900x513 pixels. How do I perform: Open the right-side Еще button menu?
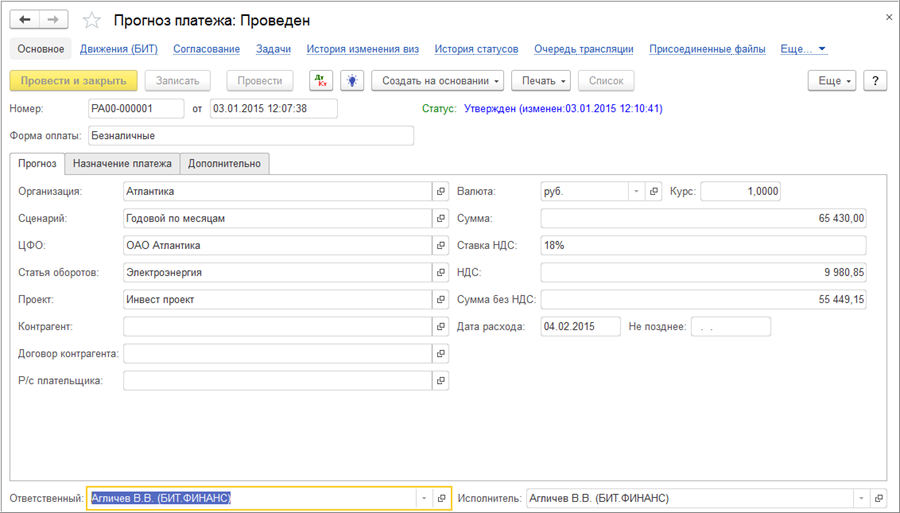834,81
